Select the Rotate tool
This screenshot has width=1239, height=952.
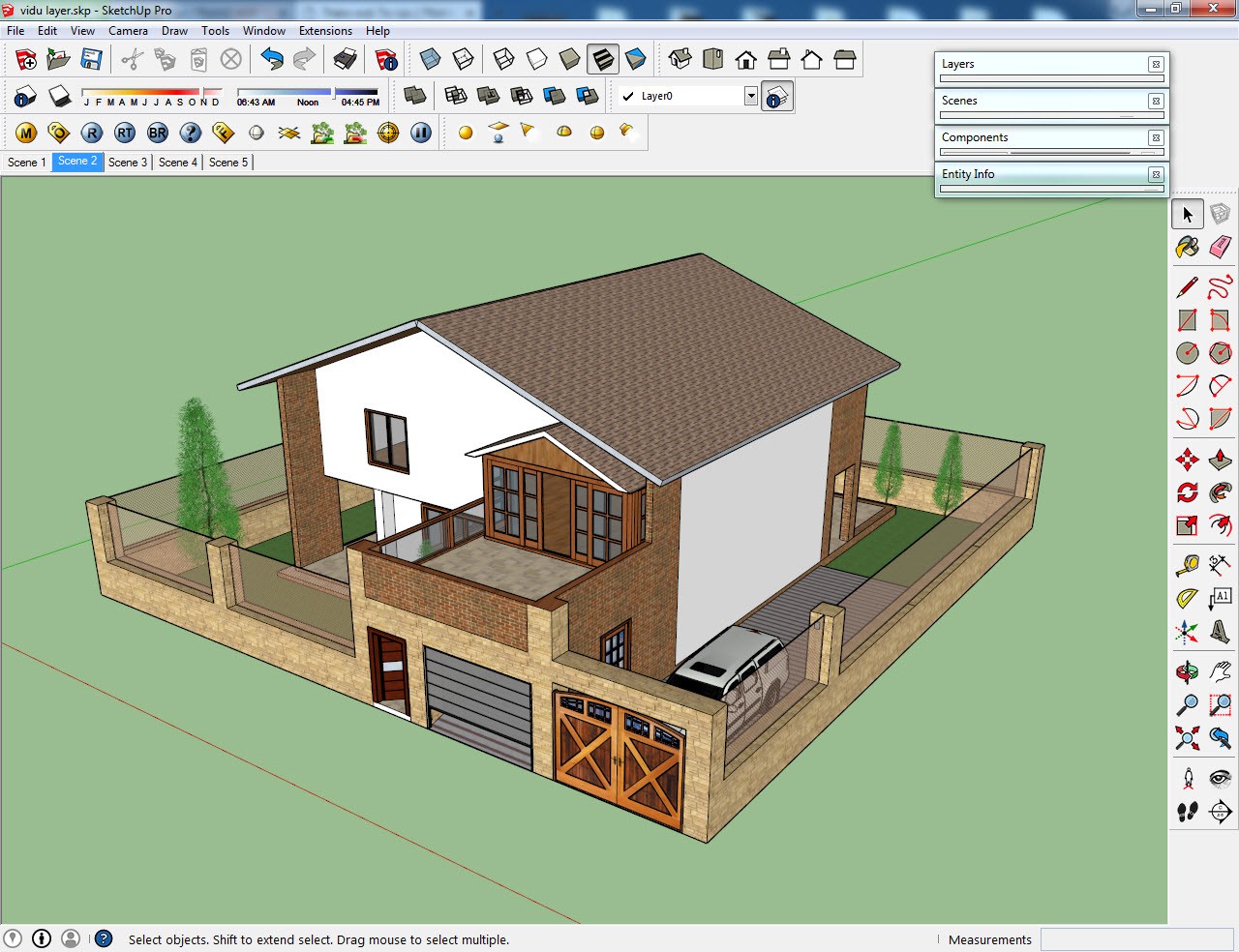1188,492
